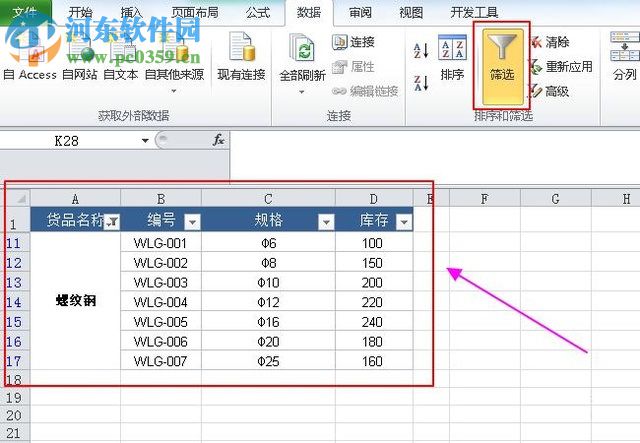Screen dimensions: 640x443
Task: Click the fx insert function button
Action: 218,140
